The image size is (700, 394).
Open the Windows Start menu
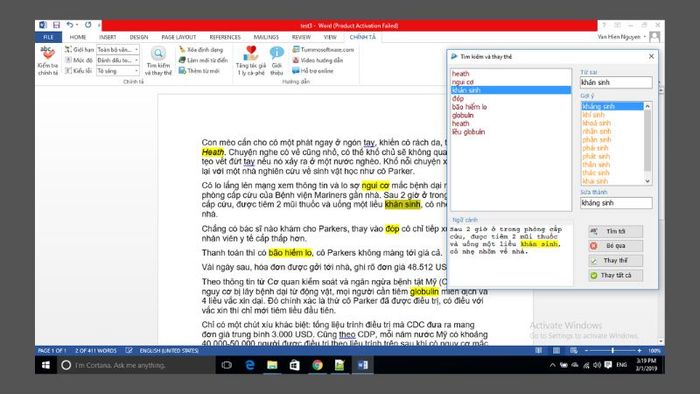[46, 365]
